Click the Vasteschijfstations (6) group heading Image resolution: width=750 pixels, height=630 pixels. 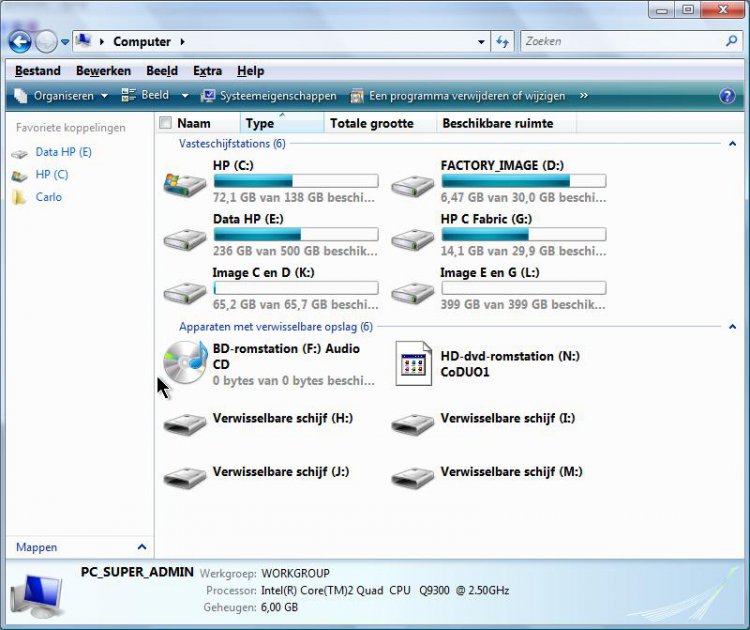(232, 144)
